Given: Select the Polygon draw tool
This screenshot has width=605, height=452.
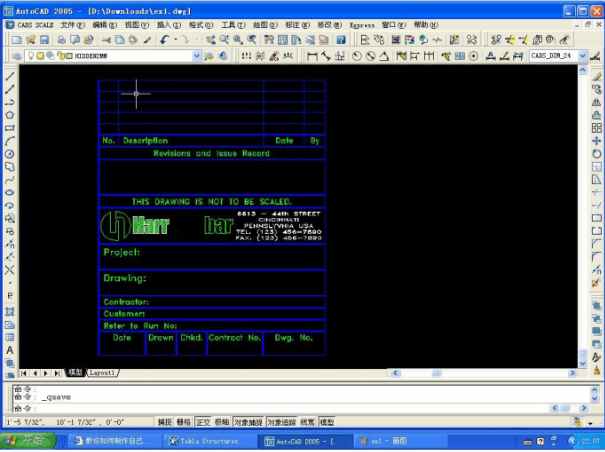Looking at the screenshot, I should 10,115.
